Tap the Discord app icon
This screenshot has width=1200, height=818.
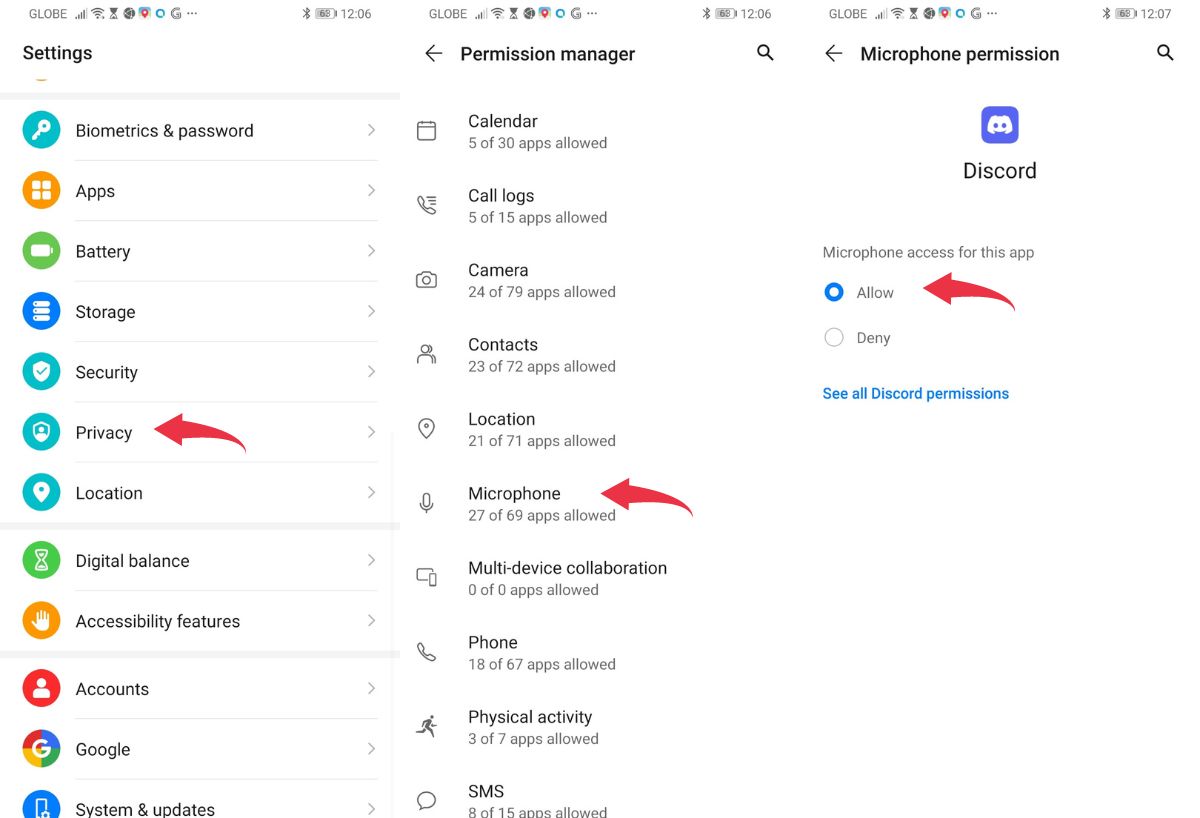(x=999, y=125)
